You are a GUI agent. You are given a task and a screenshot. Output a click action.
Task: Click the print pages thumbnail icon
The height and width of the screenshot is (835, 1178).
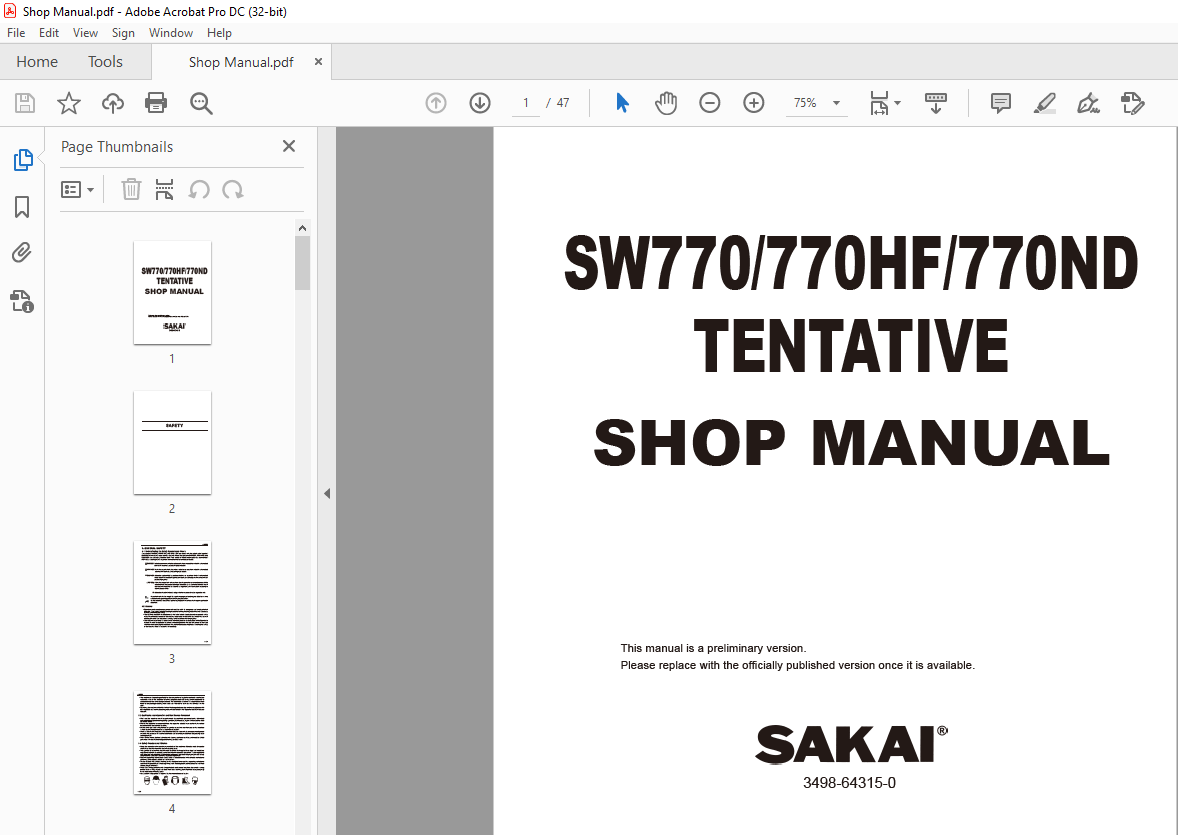[164, 189]
